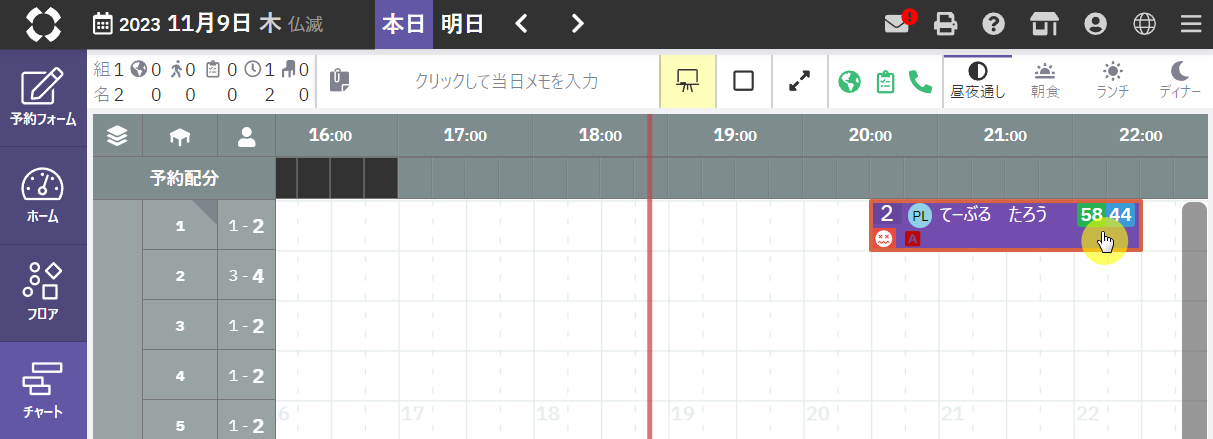The image size is (1213, 439).
Task: Click the 当日メモ input field
Action: 507,81
